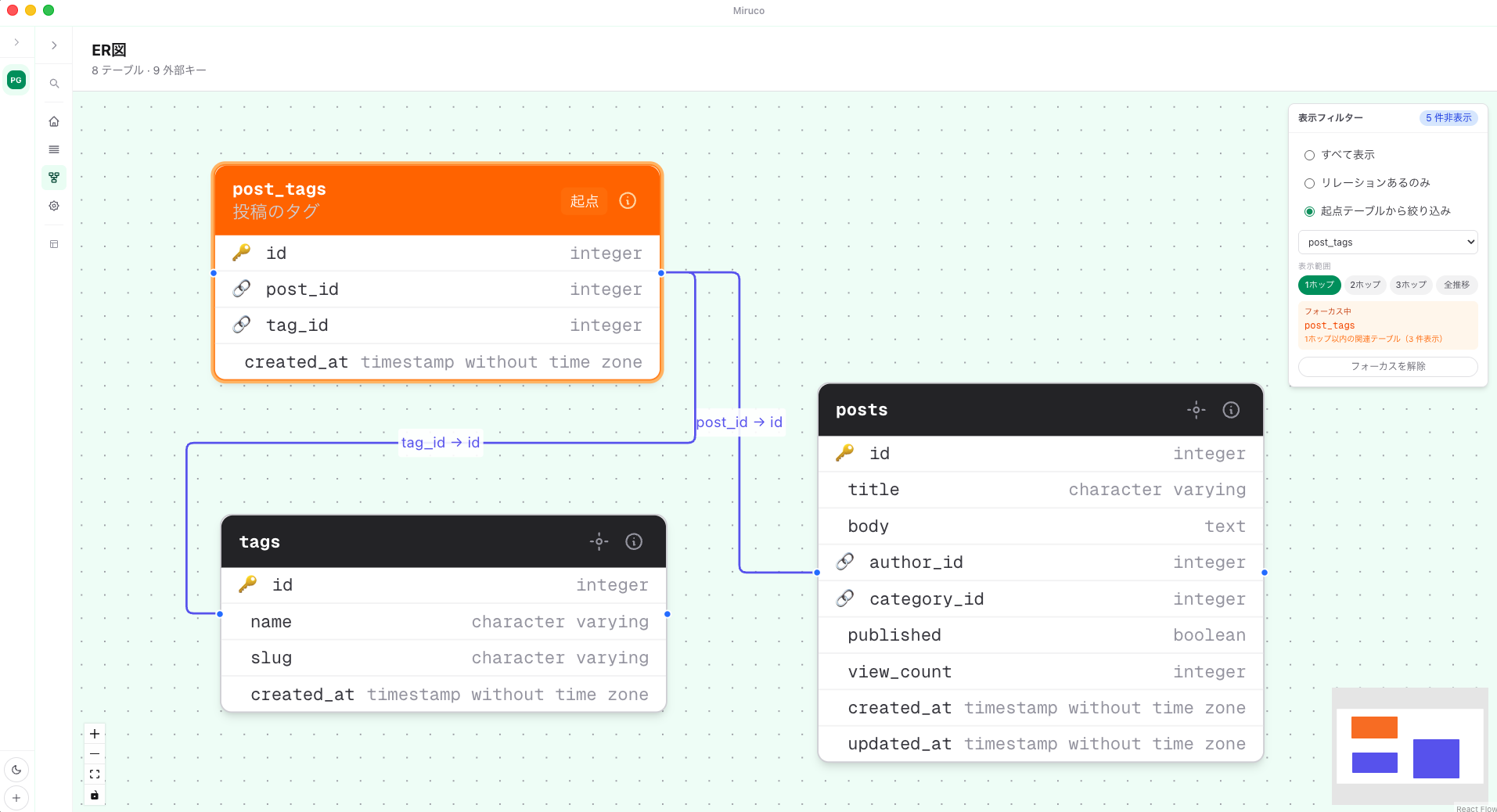Expand the leftmost panel chevron
Image resolution: width=1497 pixels, height=812 pixels.
pyautogui.click(x=16, y=42)
